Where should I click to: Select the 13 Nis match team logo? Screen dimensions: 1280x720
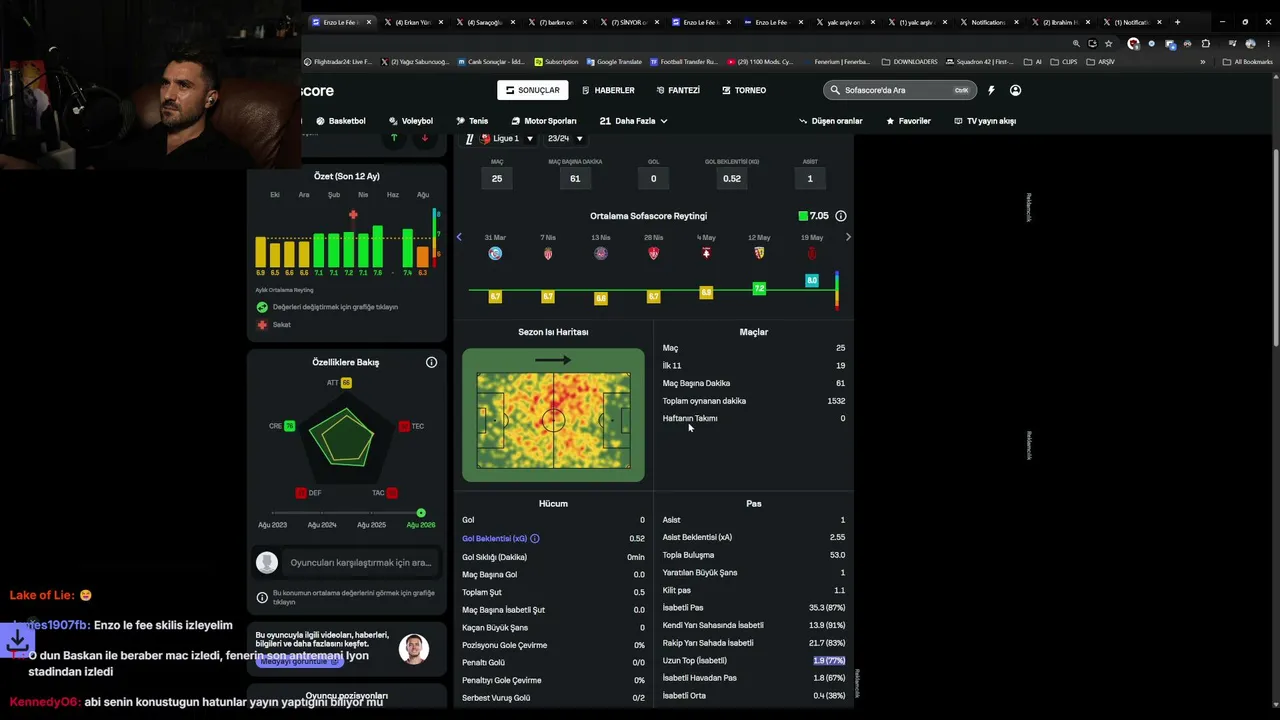click(x=601, y=254)
